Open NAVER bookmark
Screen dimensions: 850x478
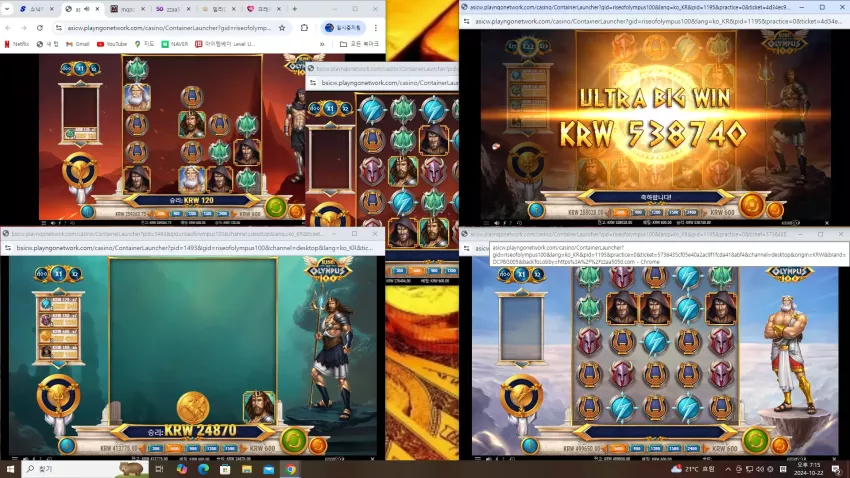(175, 44)
